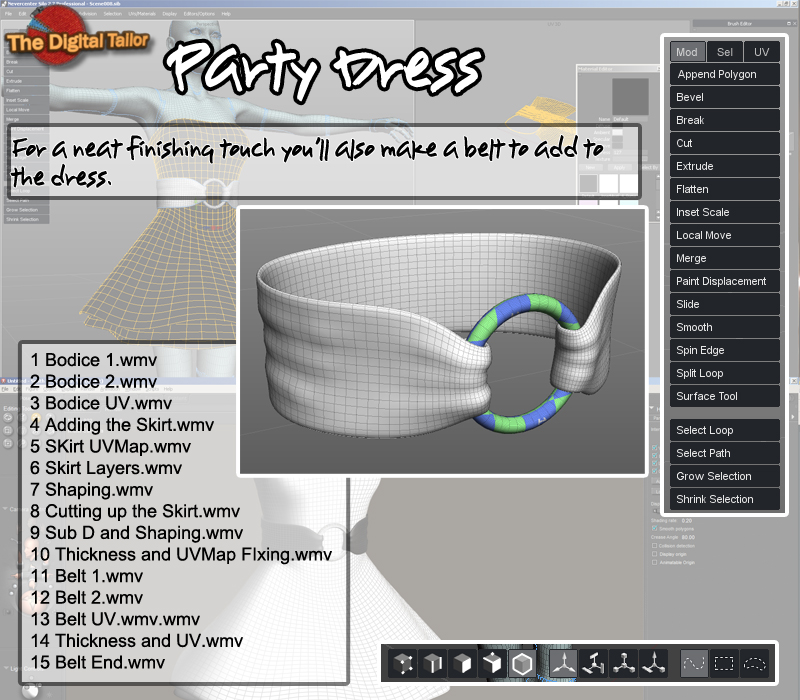Toggle the Smooth polygons checkbox

[655, 529]
